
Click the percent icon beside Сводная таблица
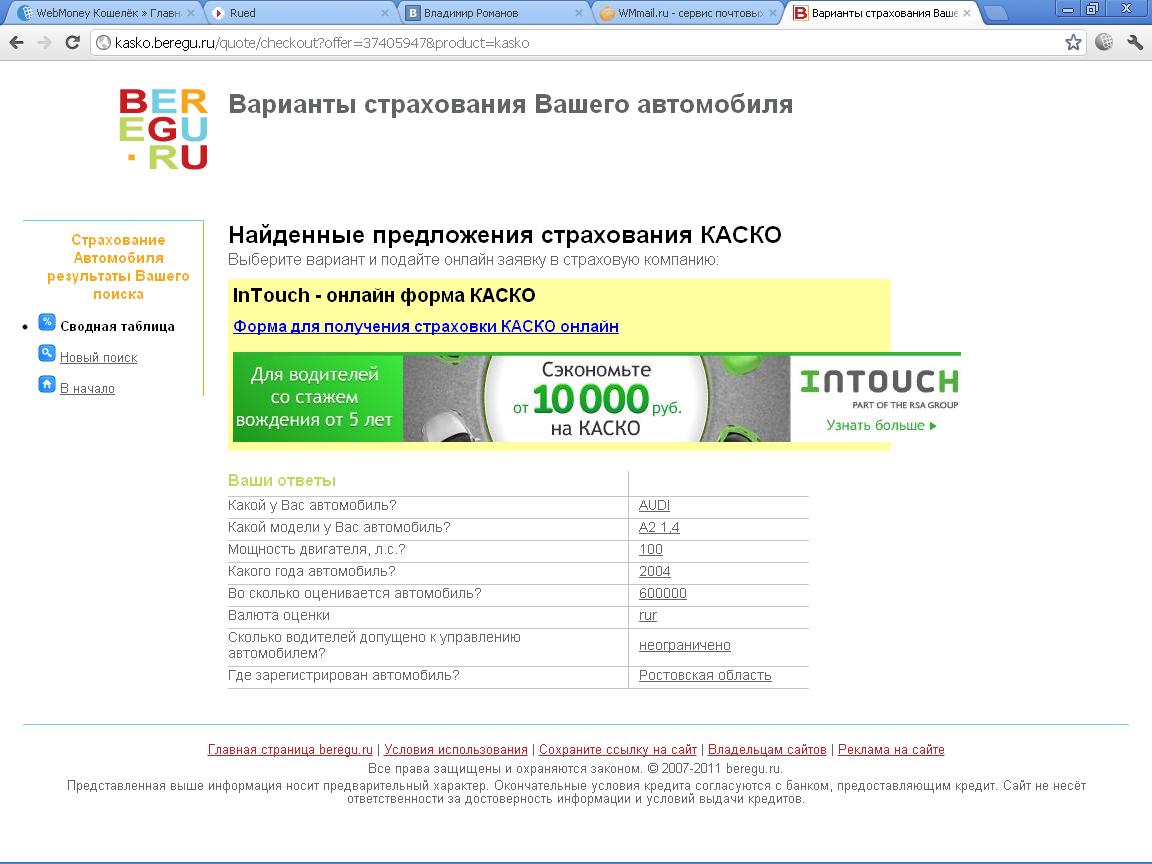point(46,322)
